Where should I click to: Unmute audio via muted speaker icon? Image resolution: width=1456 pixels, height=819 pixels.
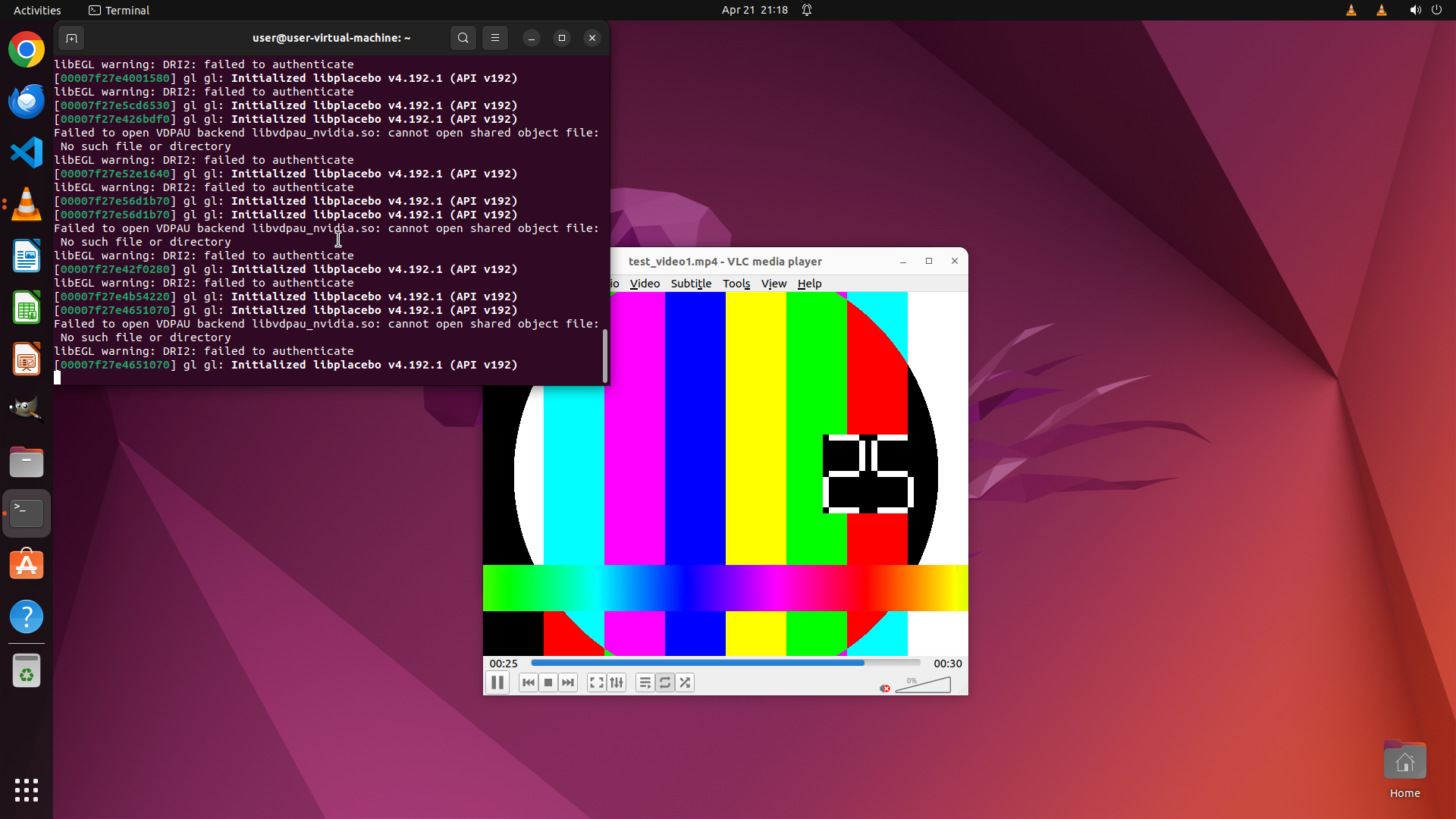tap(884, 688)
